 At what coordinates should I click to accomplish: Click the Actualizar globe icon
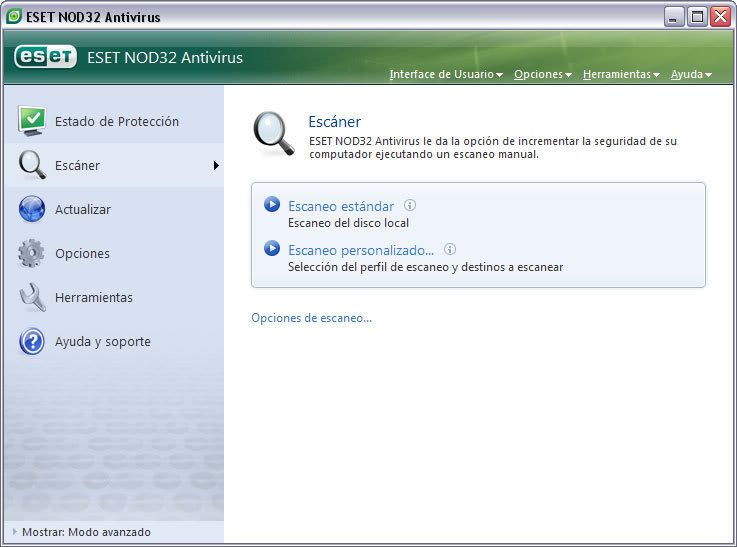point(32,209)
